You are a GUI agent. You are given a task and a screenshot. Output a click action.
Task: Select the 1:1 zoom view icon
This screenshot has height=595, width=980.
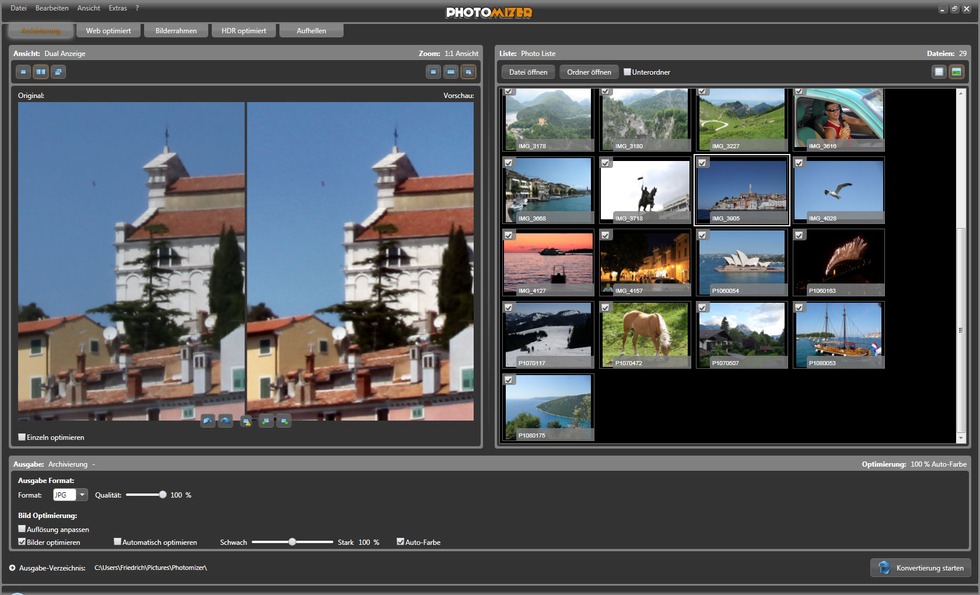468,72
